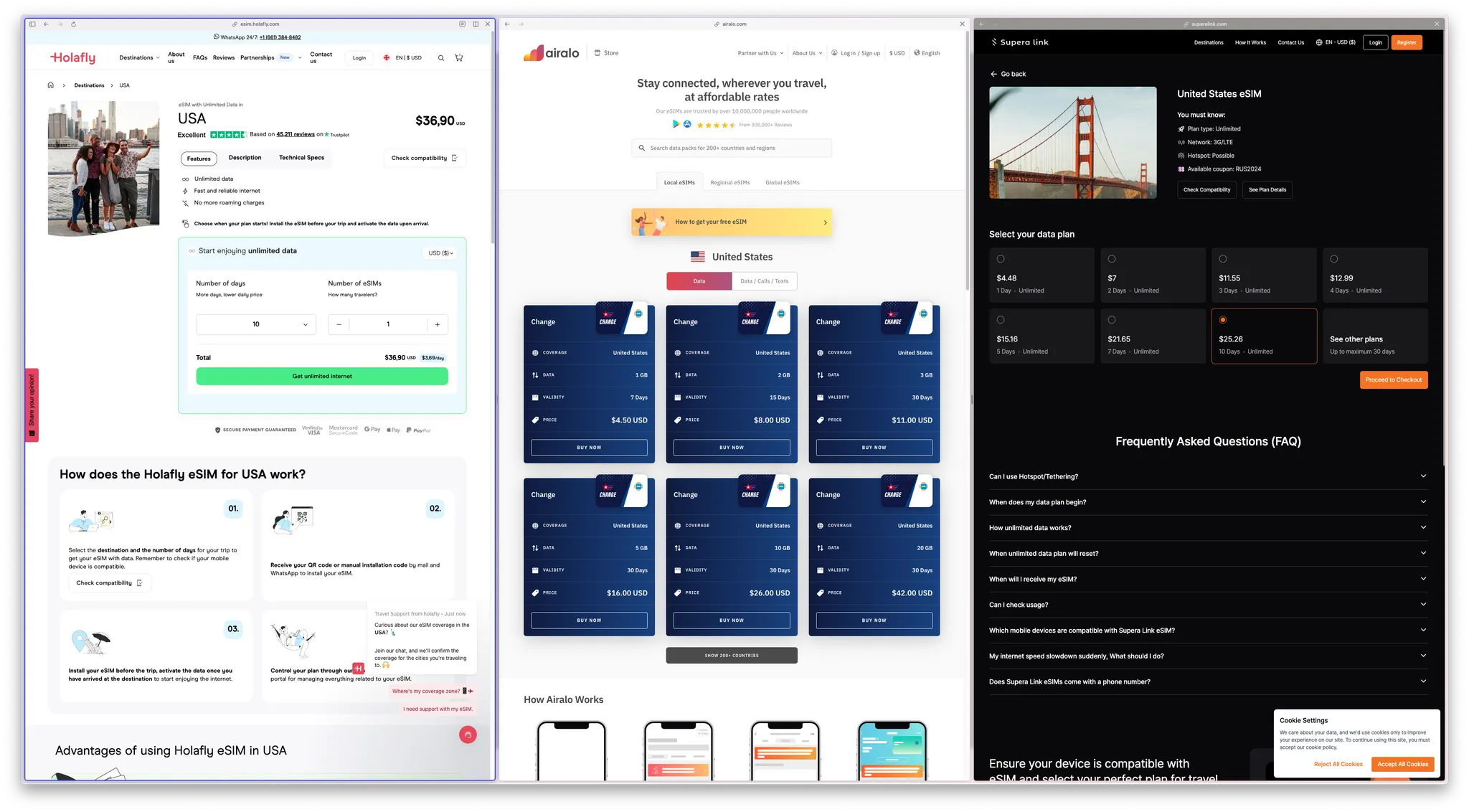Open the Number of days dropdown
This screenshot has height=812, width=1469.
(256, 324)
